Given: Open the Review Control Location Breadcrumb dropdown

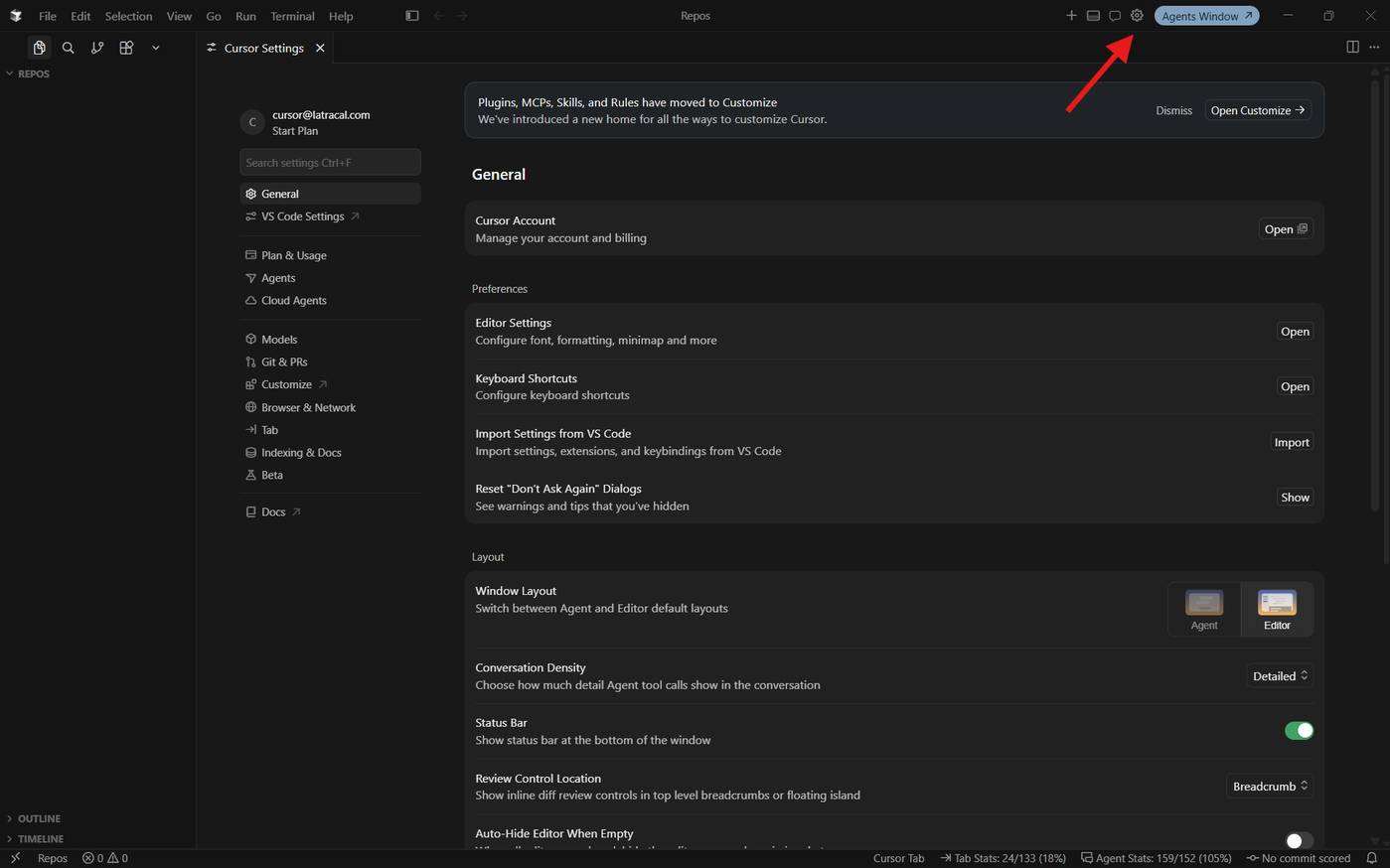Looking at the screenshot, I should click(x=1270, y=787).
